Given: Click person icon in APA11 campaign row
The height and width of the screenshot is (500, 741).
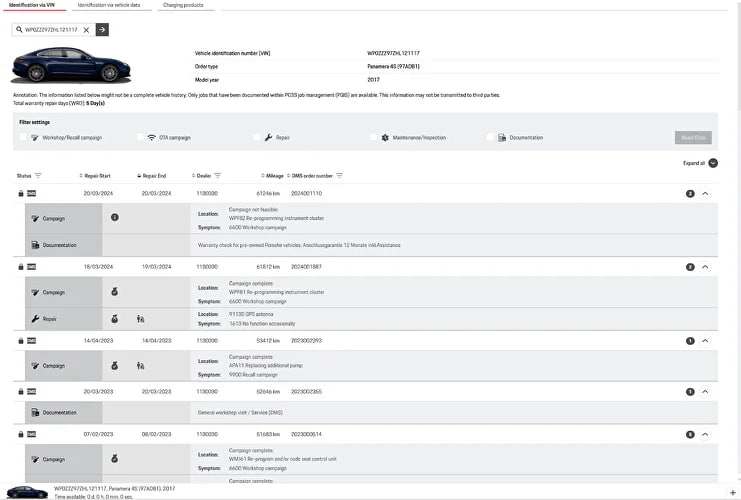Looking at the screenshot, I should click(x=140, y=366).
